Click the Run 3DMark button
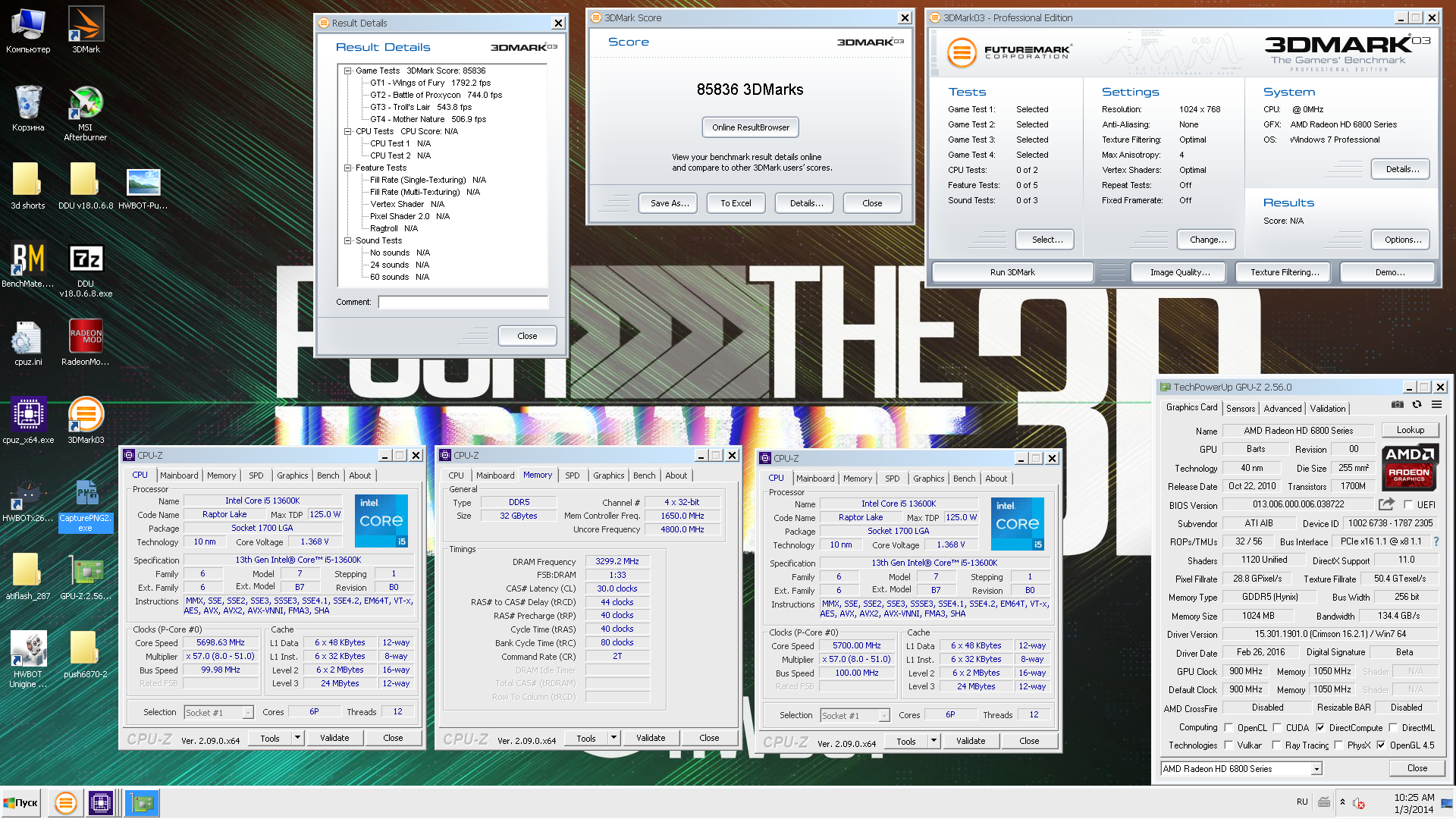 pyautogui.click(x=1012, y=272)
